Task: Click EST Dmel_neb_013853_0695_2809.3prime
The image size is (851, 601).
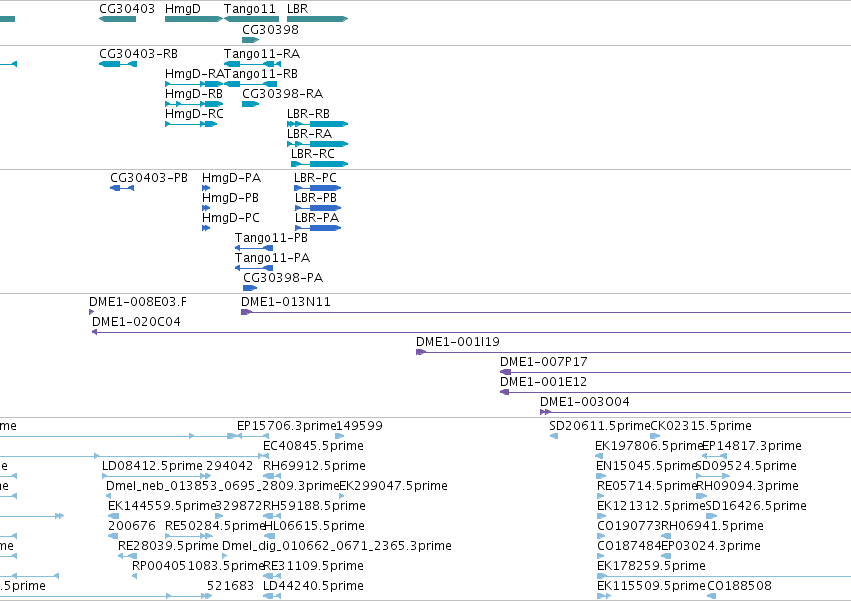Action: (x=109, y=496)
